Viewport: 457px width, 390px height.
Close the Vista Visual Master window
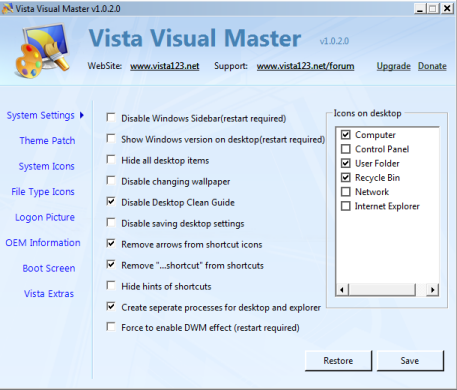point(447,8)
